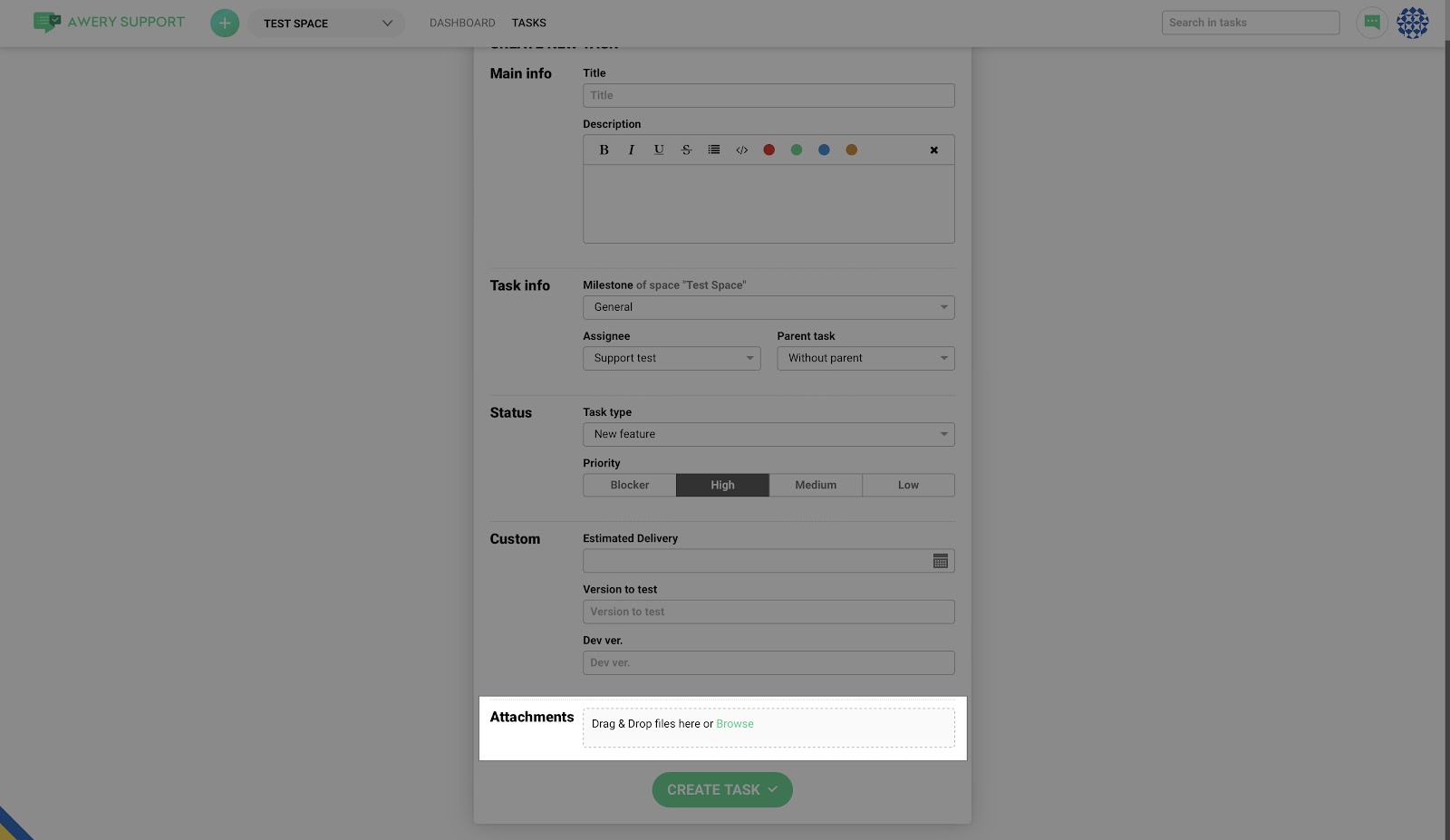
Task: Set priority to Medium
Action: (x=816, y=486)
